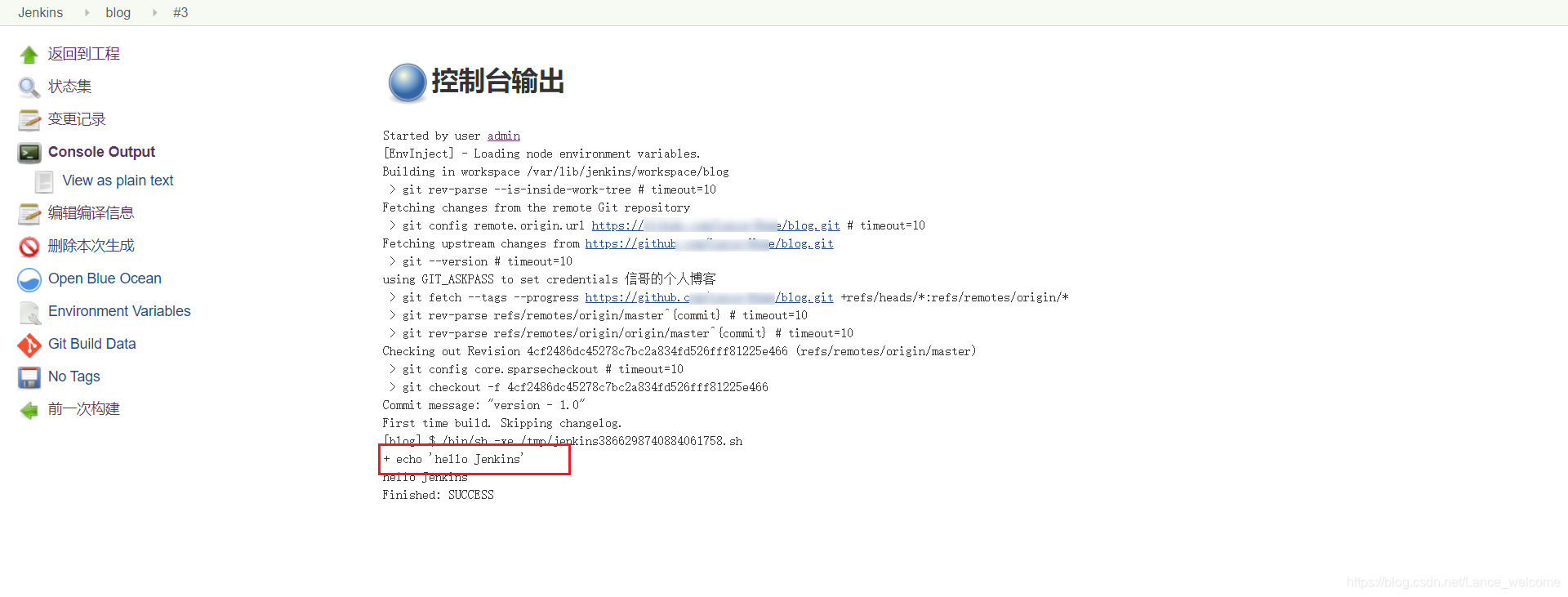This screenshot has width=1568, height=597.
Task: Open the No Tags link
Action: coord(73,376)
